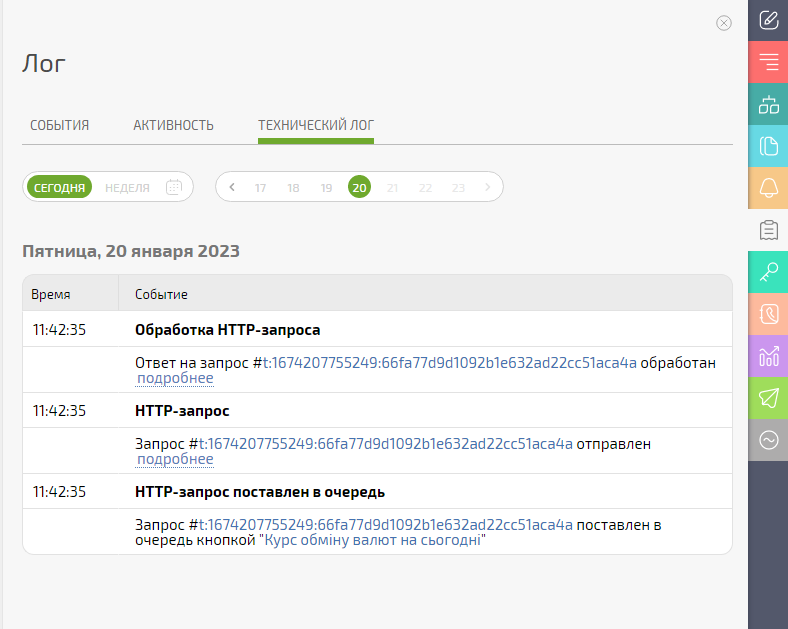The width and height of the screenshot is (788, 629).
Task: Click the HTTP-запрос event title
Action: (x=182, y=411)
